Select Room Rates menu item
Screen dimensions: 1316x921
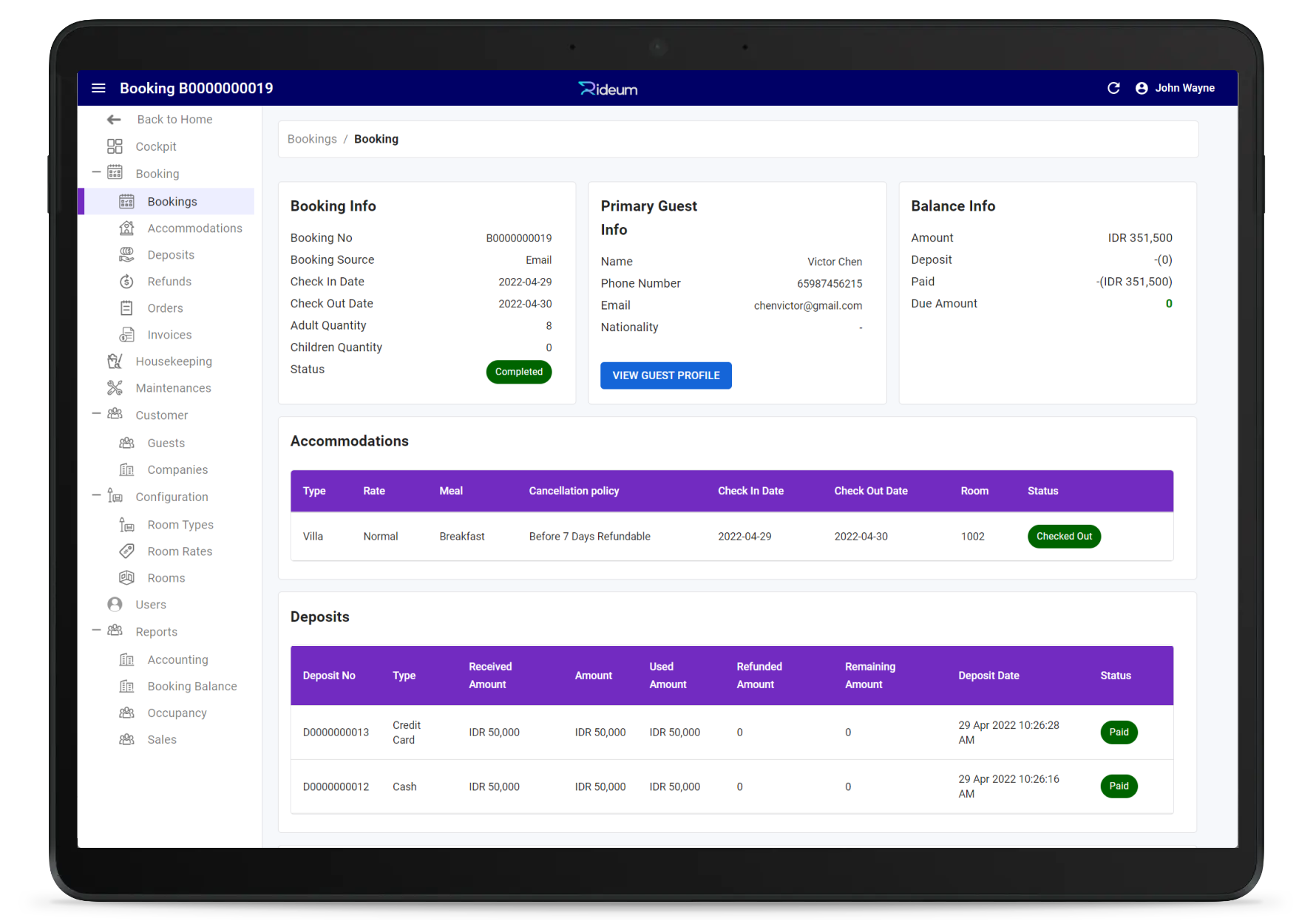click(180, 551)
